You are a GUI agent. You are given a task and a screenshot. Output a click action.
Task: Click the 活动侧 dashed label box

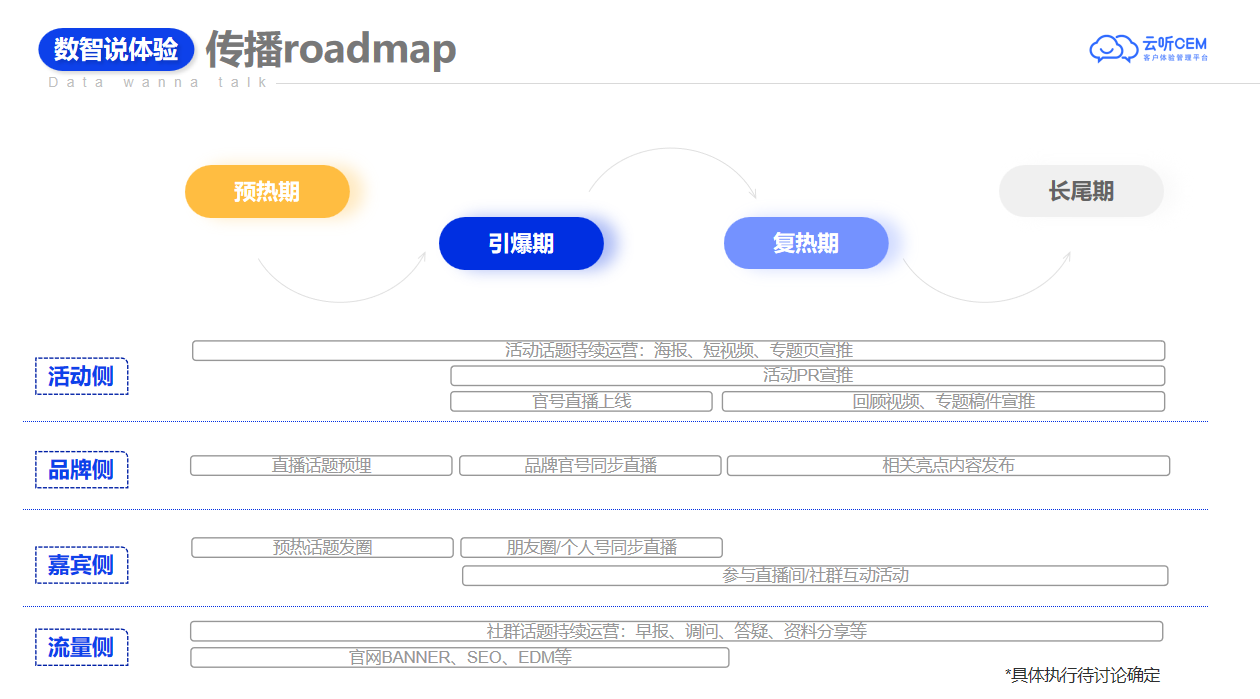(81, 376)
